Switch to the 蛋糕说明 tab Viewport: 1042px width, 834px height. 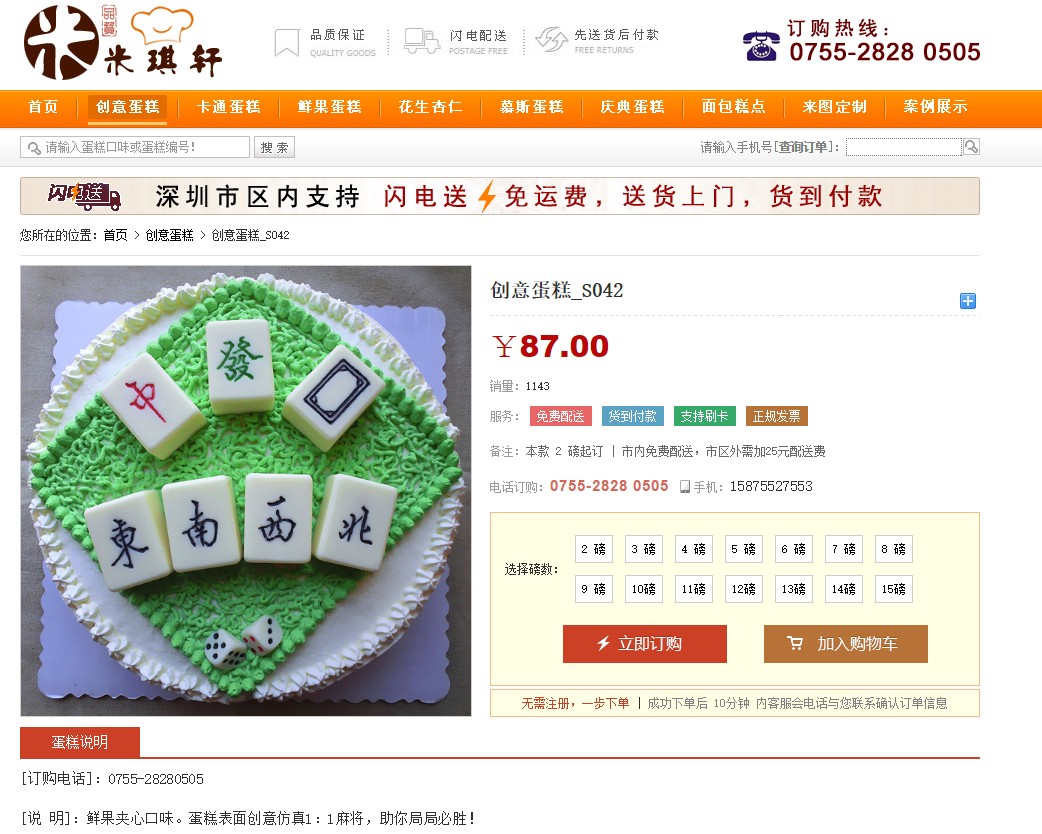click(80, 742)
